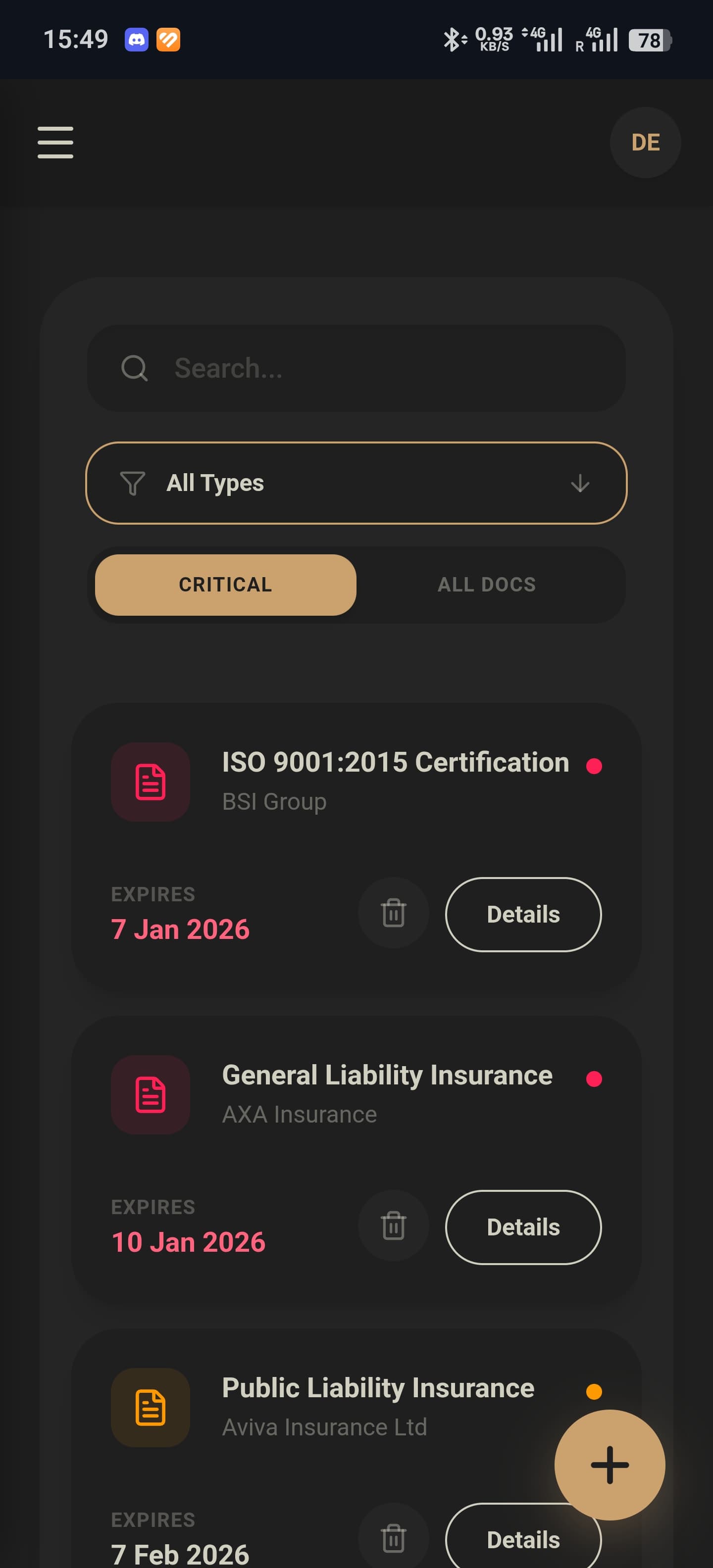
Task: Expand the All Types filter dropdown
Action: (x=356, y=483)
